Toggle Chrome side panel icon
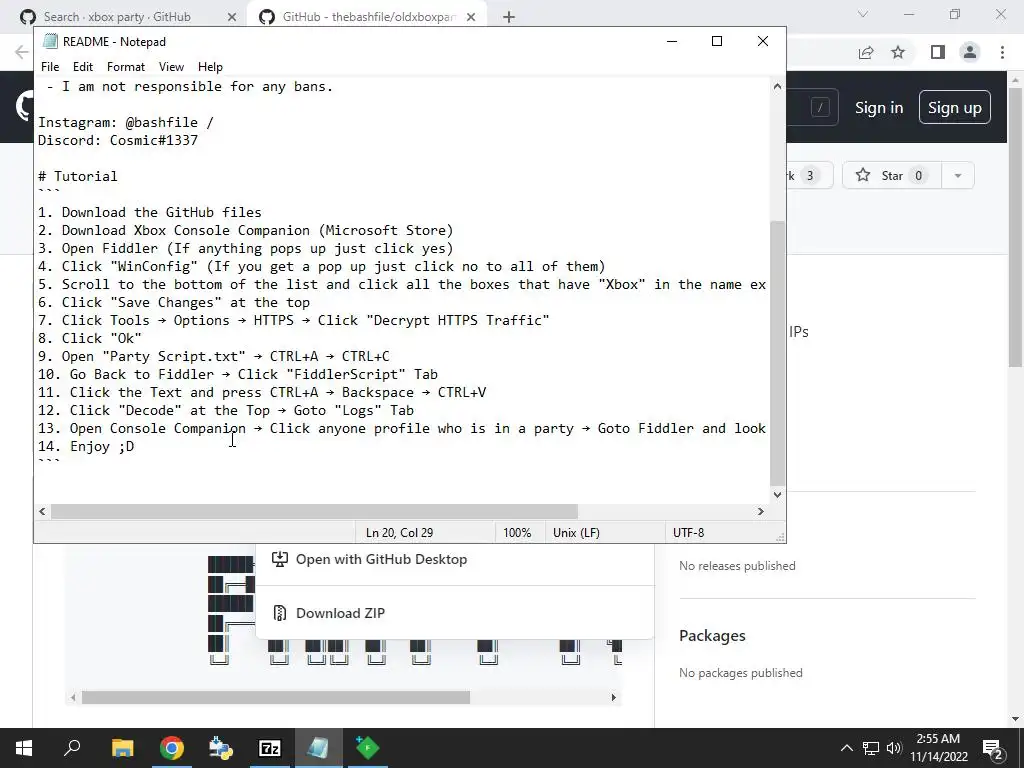 point(938,52)
